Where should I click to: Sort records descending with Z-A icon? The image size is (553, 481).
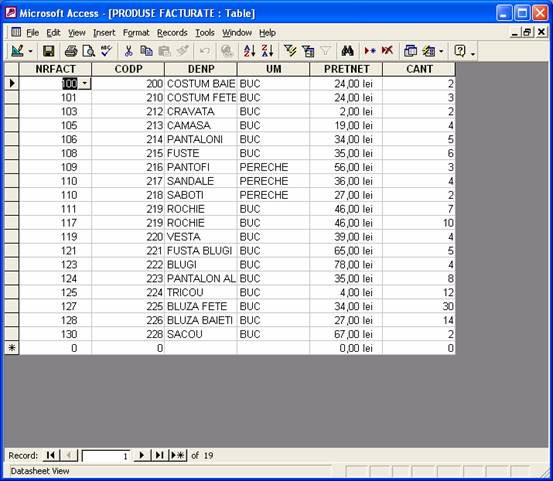pos(267,51)
